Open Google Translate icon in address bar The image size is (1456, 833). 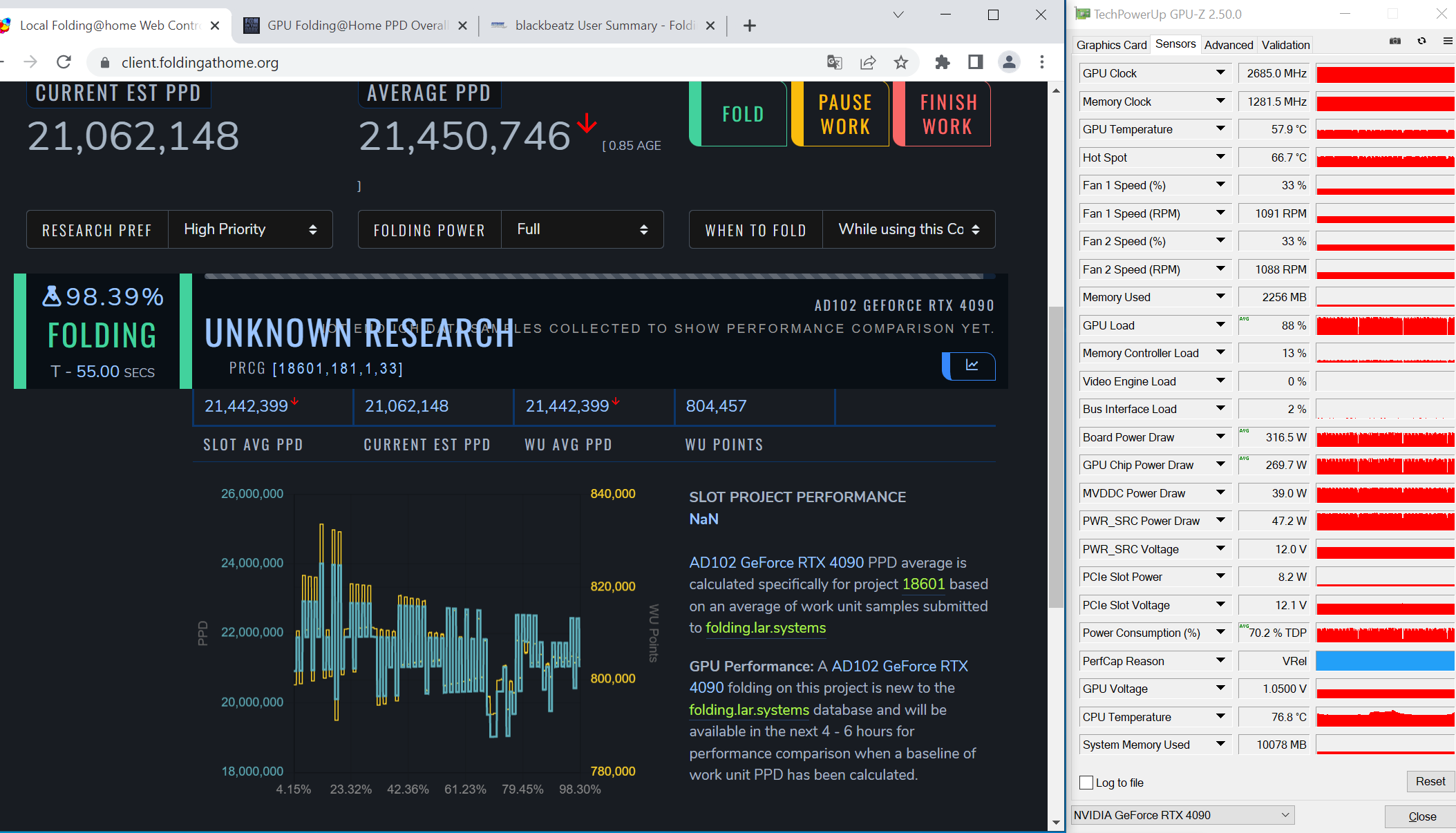point(834,62)
